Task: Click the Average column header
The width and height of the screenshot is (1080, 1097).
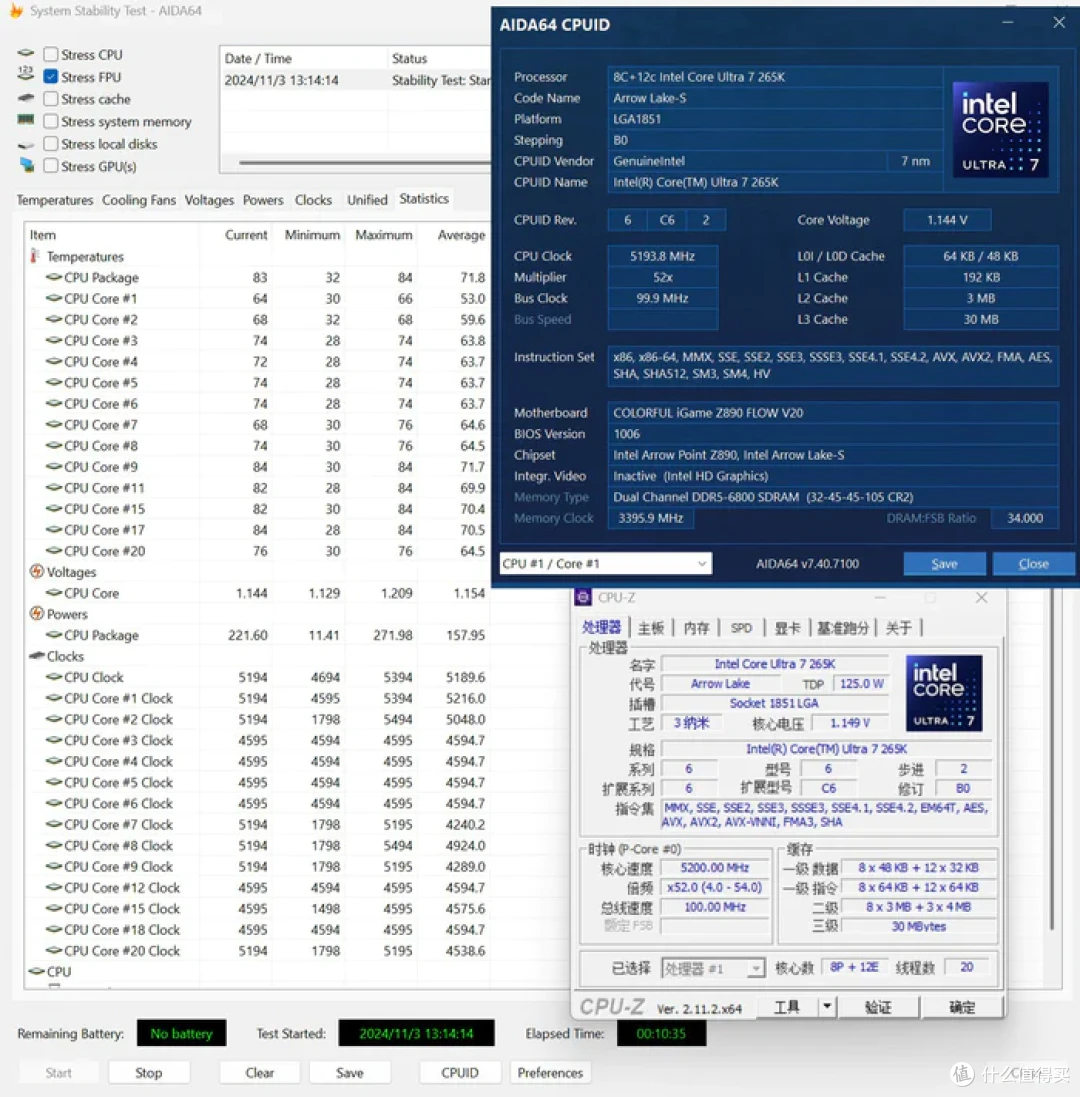Action: pyautogui.click(x=461, y=235)
